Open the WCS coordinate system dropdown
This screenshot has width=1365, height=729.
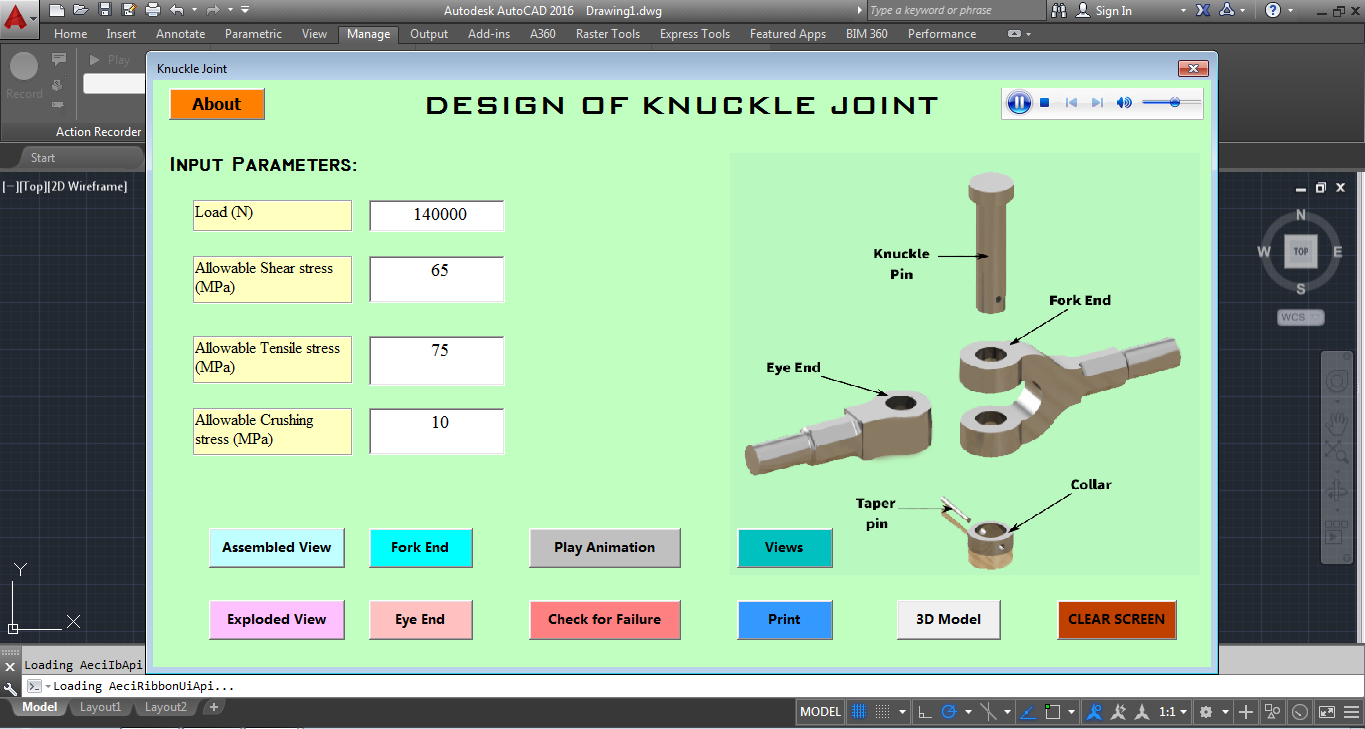1301,317
